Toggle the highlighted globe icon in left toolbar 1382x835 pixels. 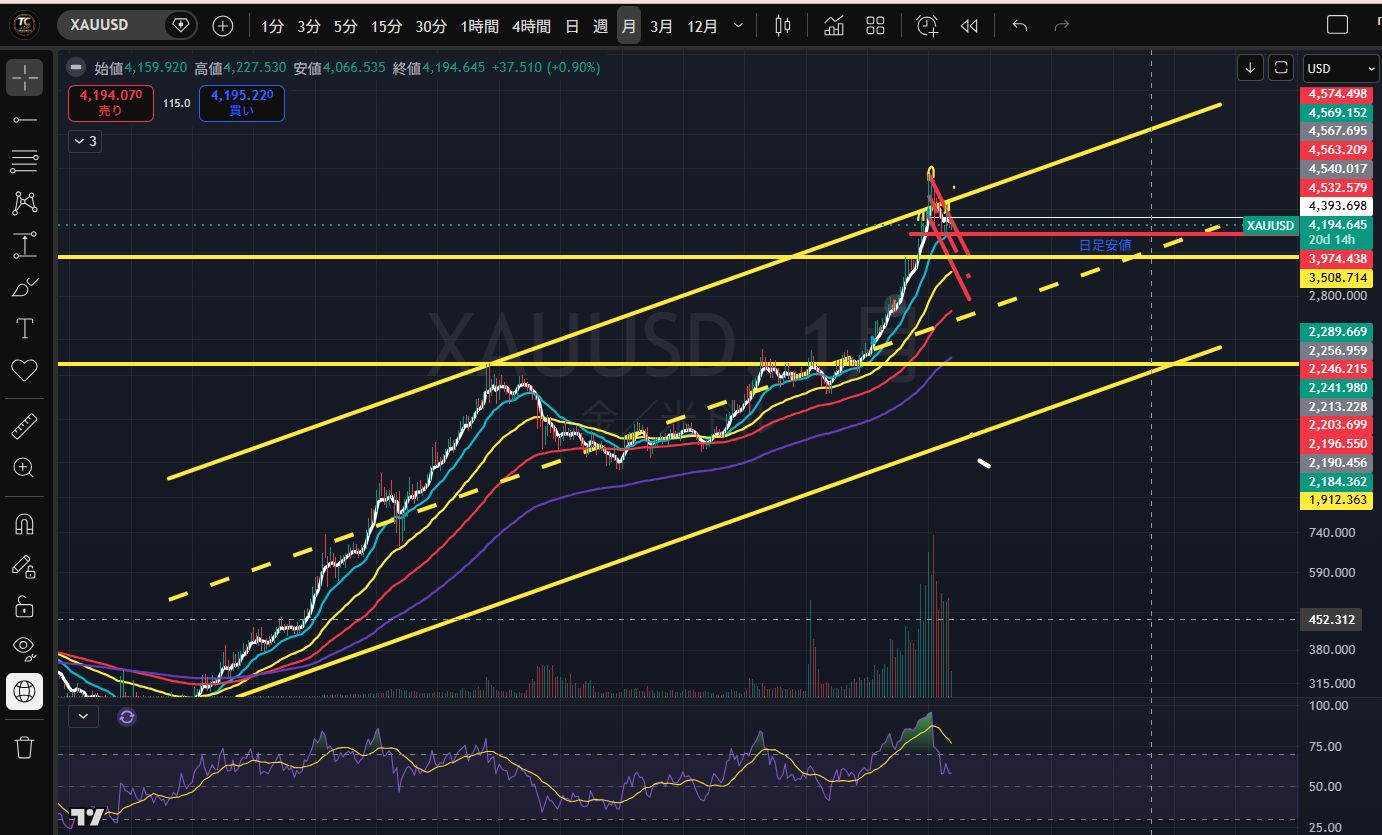tap(24, 691)
